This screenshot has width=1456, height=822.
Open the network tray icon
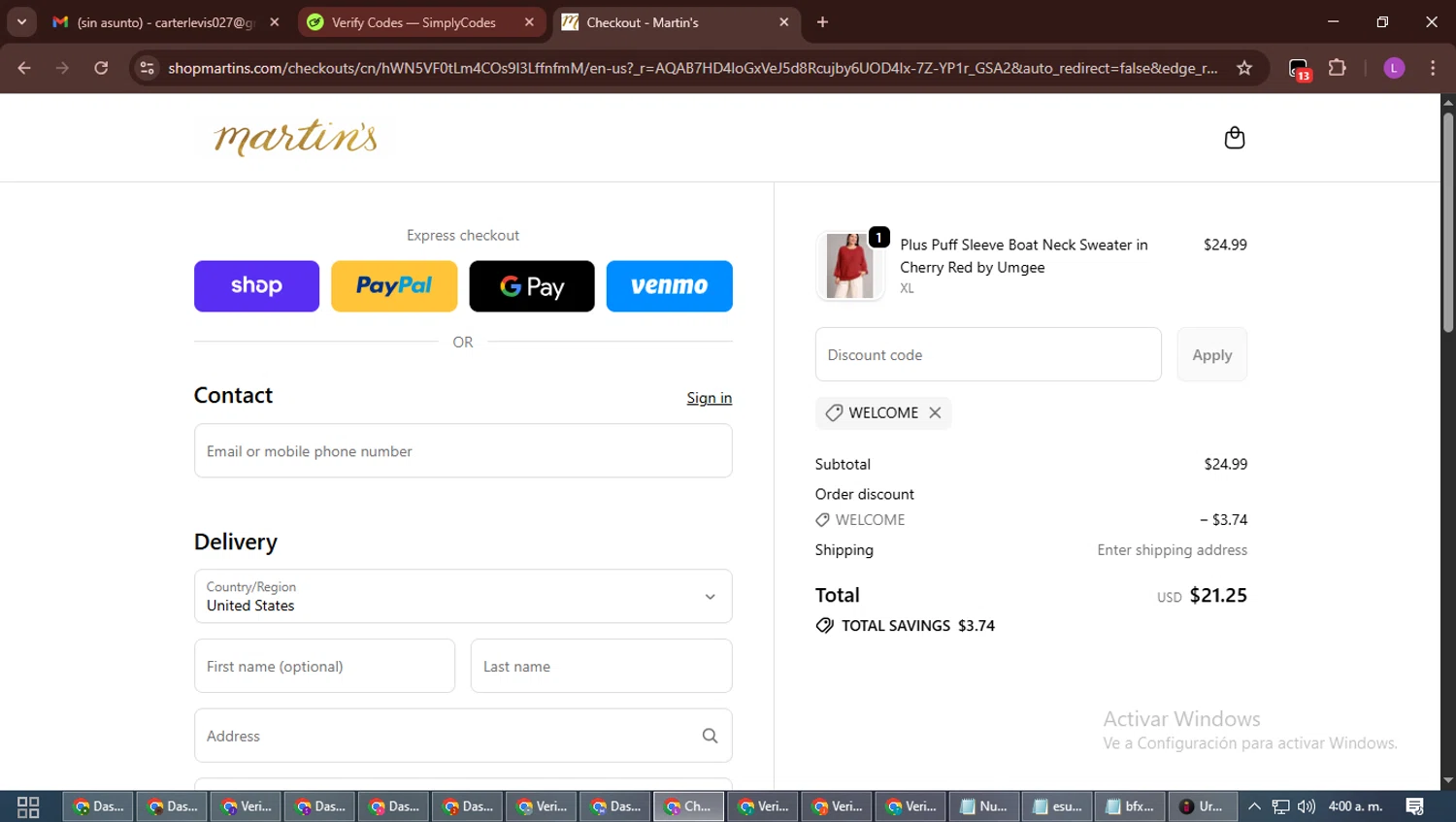(x=1281, y=806)
